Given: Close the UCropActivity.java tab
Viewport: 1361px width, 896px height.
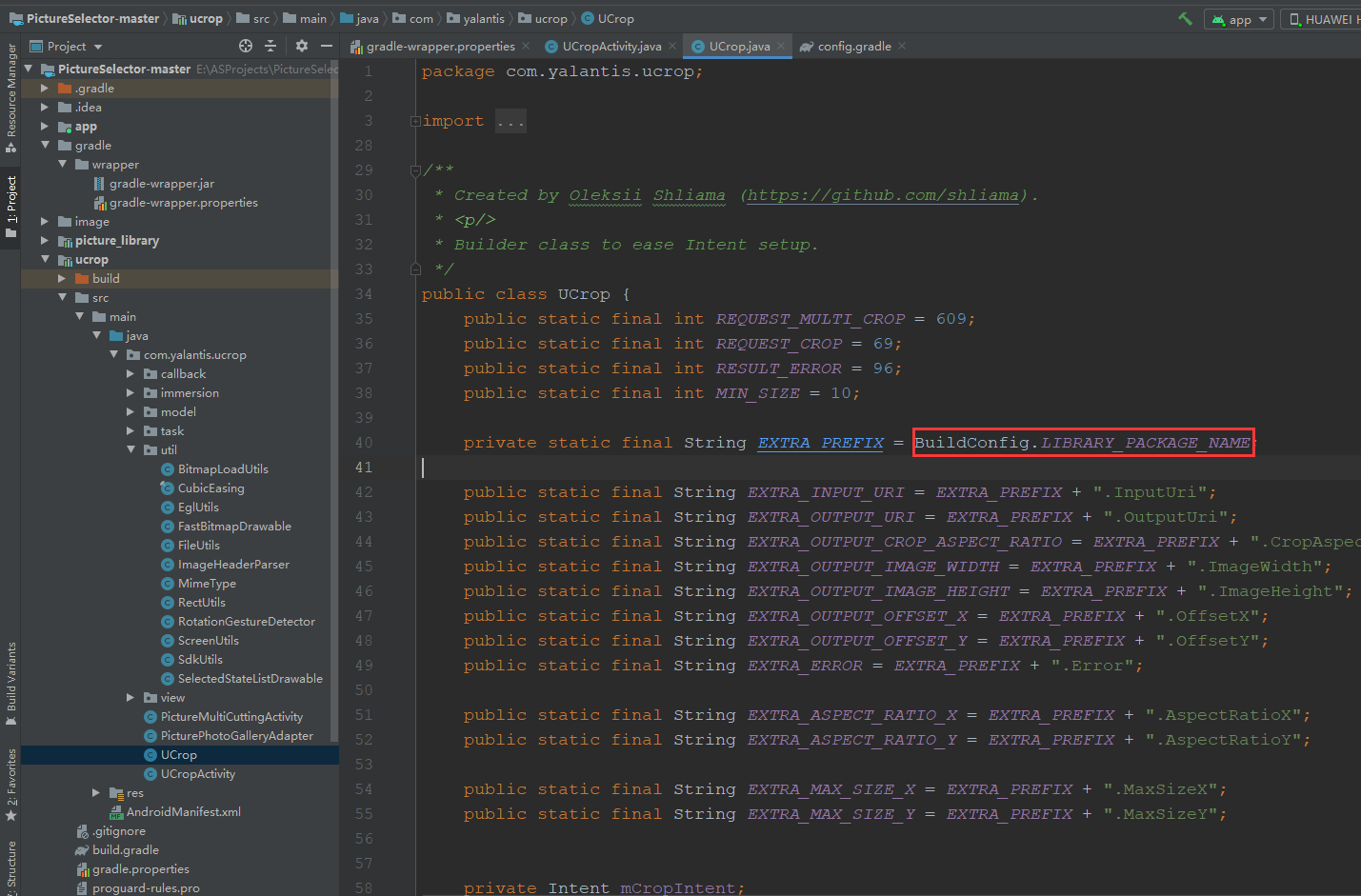Looking at the screenshot, I should point(672,46).
